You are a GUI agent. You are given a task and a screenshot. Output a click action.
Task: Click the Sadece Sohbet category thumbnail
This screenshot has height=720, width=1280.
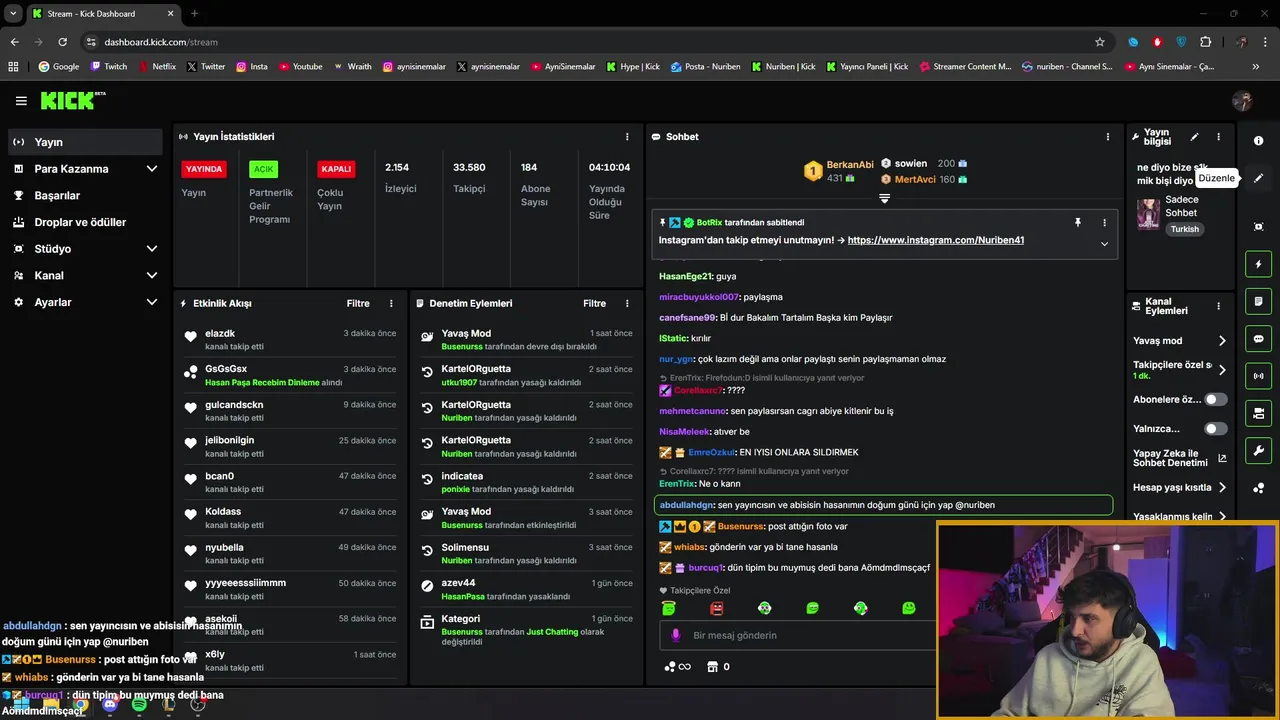point(1149,214)
